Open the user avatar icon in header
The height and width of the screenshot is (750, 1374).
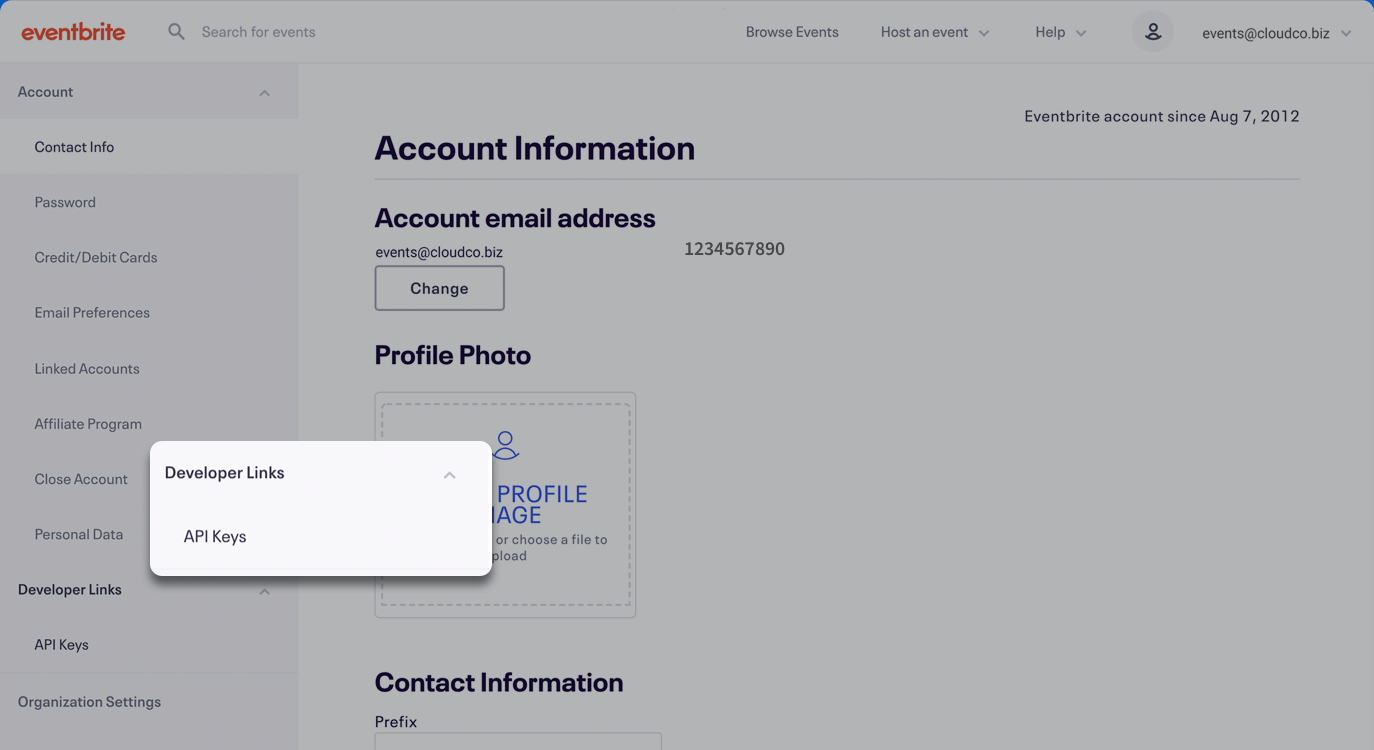click(1152, 32)
